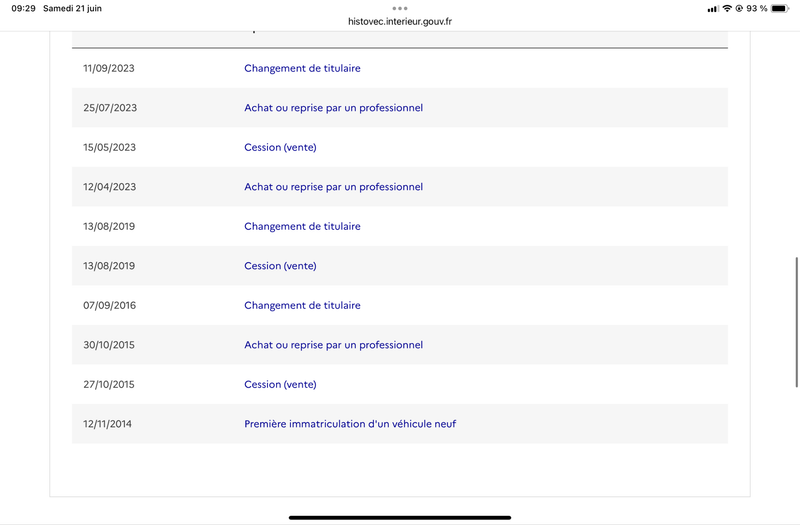Click the page vertical scrollbar
Image resolution: width=800 pixels, height=525 pixels.
coord(796,322)
